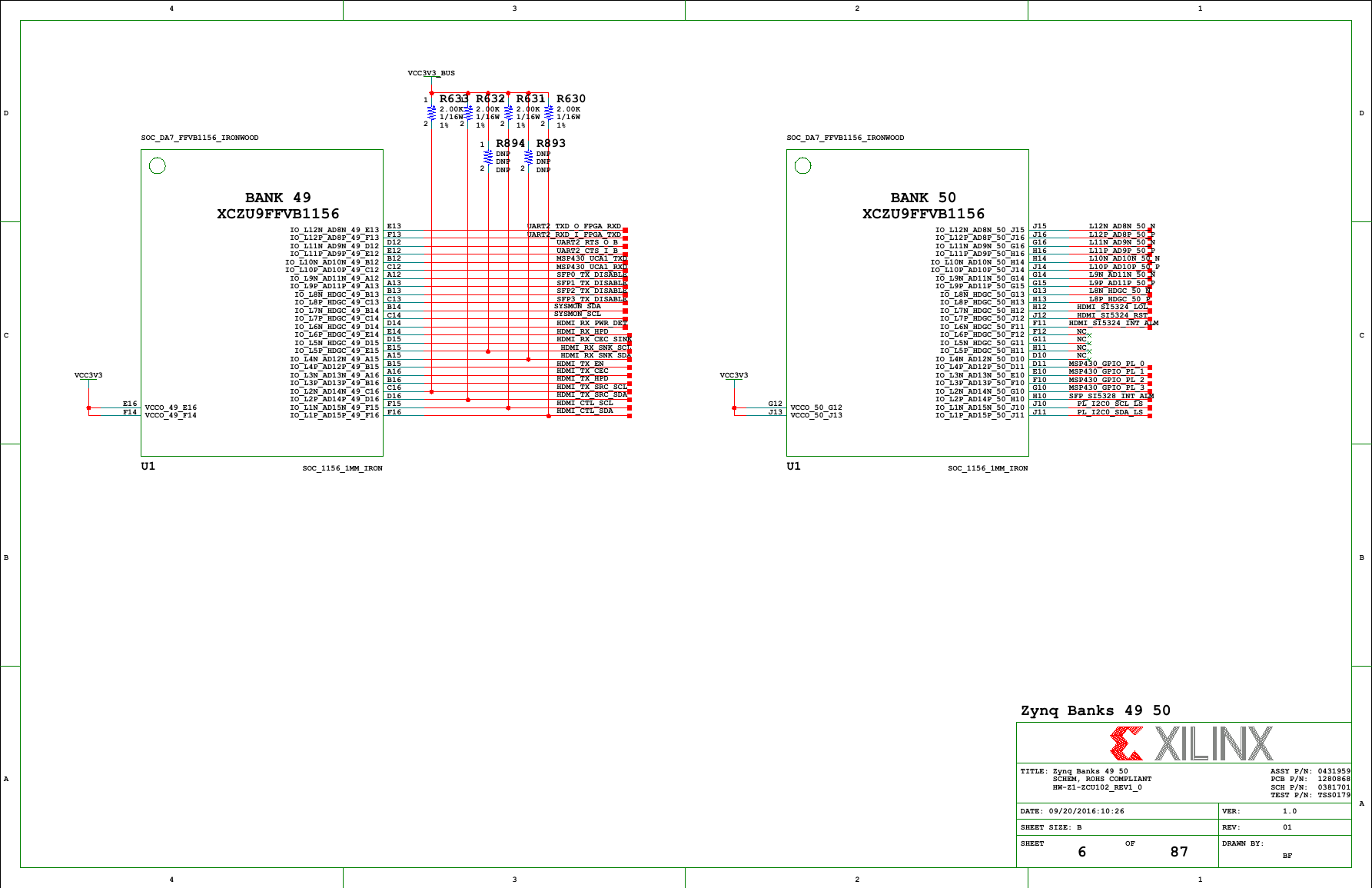Click the HW-Z1-ZCU102_REV1_0 title text

click(x=1098, y=787)
